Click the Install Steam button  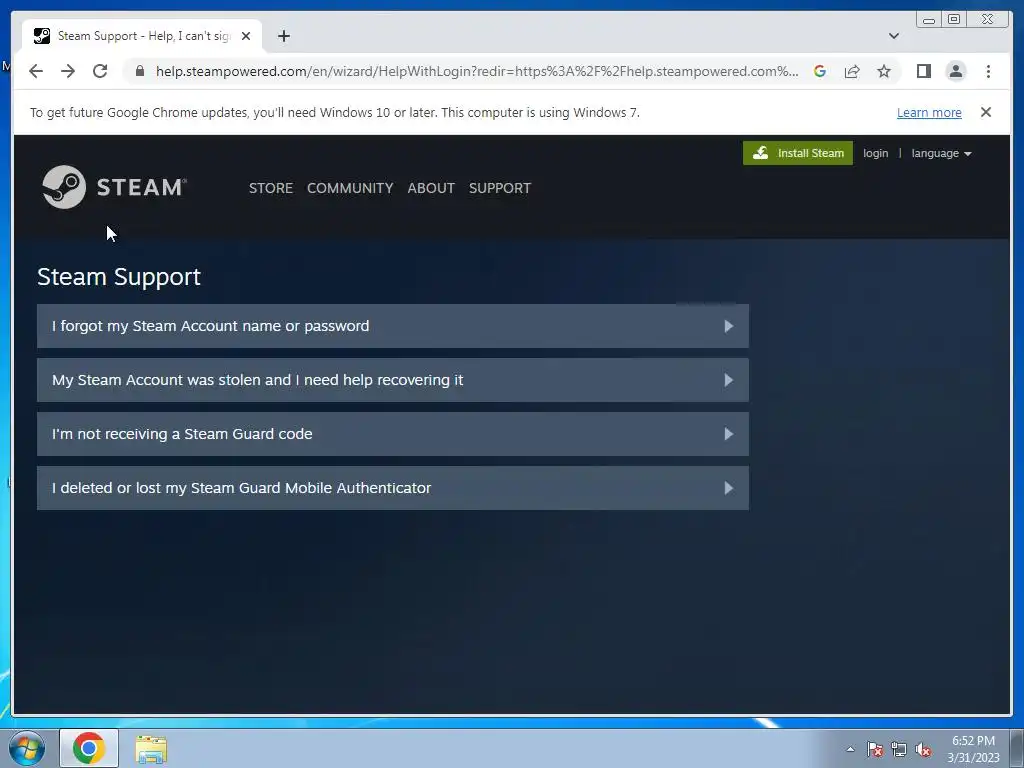pyautogui.click(x=797, y=153)
